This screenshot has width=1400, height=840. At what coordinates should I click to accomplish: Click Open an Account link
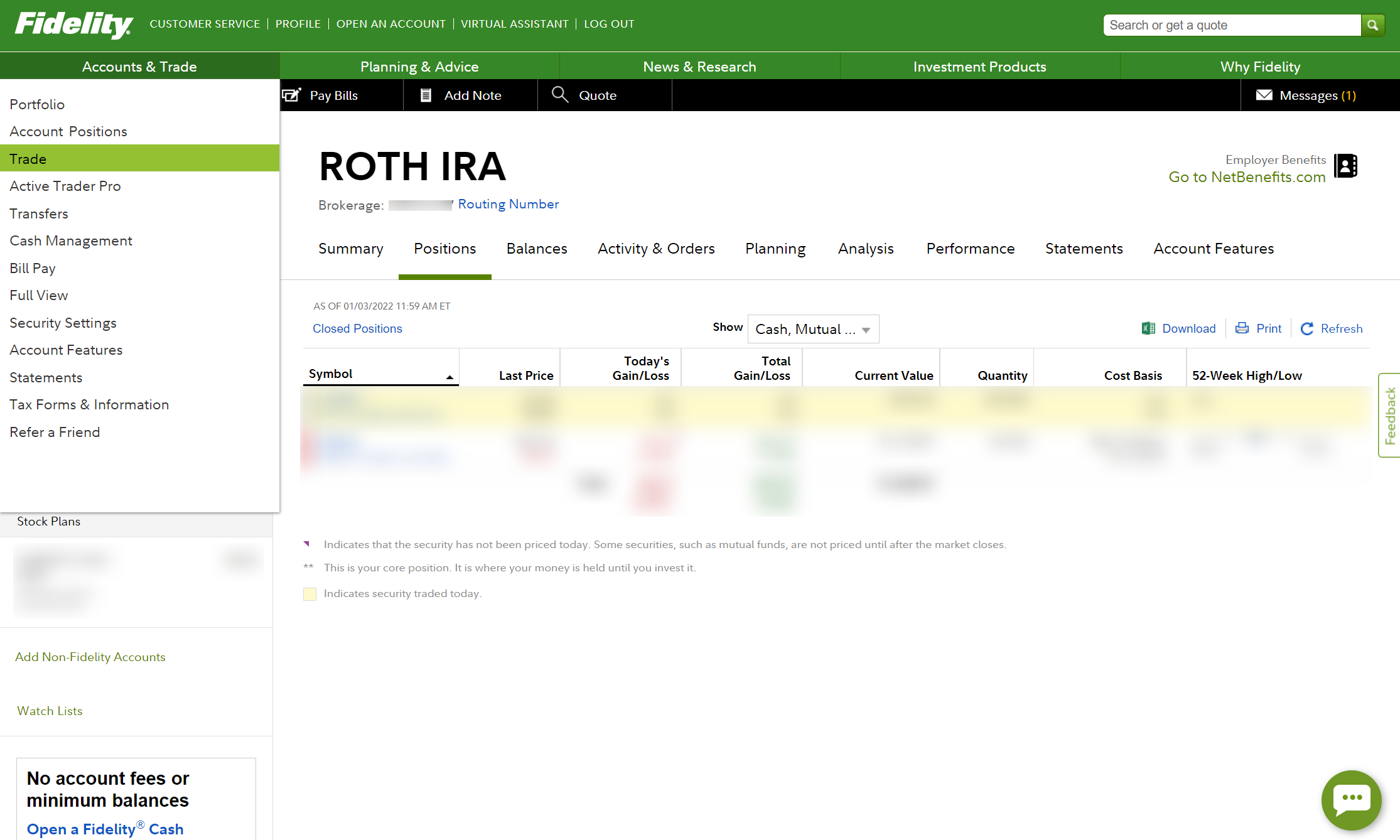390,24
